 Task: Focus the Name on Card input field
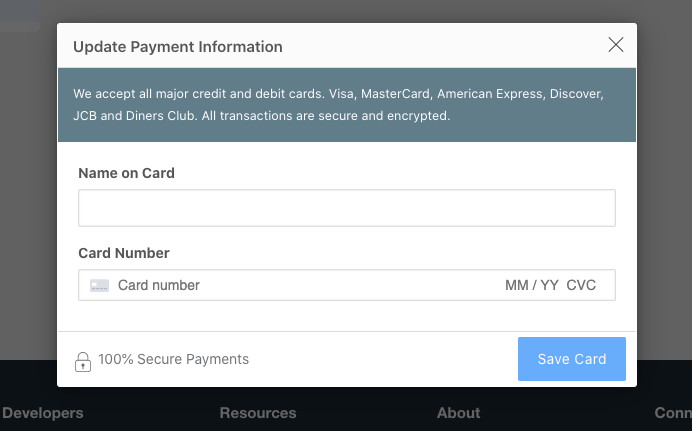tap(347, 208)
